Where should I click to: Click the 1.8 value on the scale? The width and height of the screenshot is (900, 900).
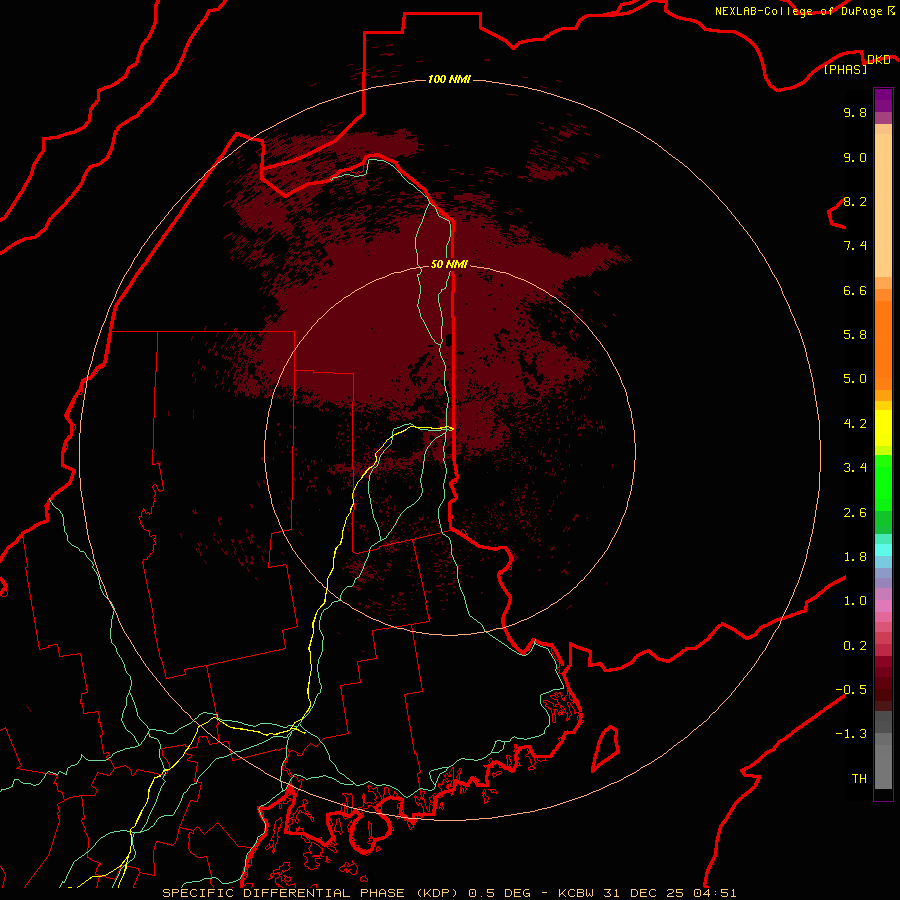[x=855, y=557]
